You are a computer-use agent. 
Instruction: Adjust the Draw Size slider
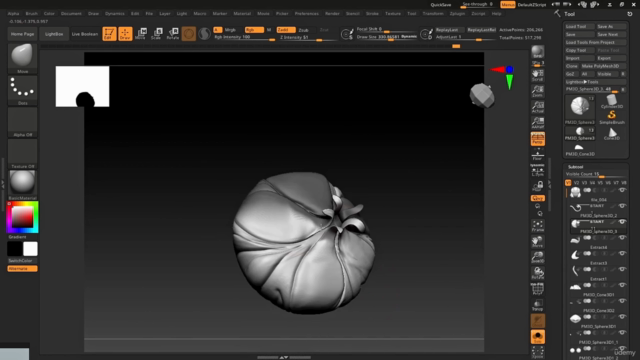coord(387,37)
